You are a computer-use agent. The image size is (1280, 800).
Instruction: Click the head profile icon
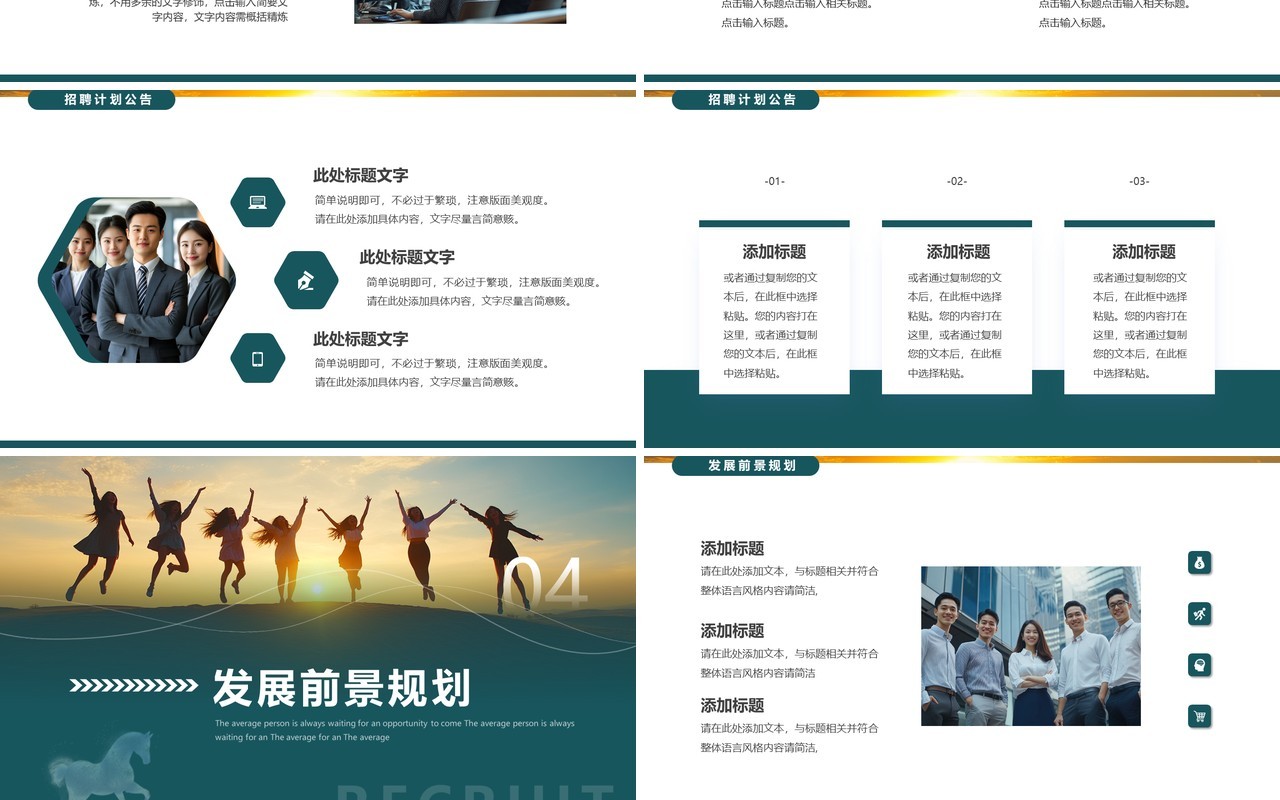pyautogui.click(x=1200, y=664)
